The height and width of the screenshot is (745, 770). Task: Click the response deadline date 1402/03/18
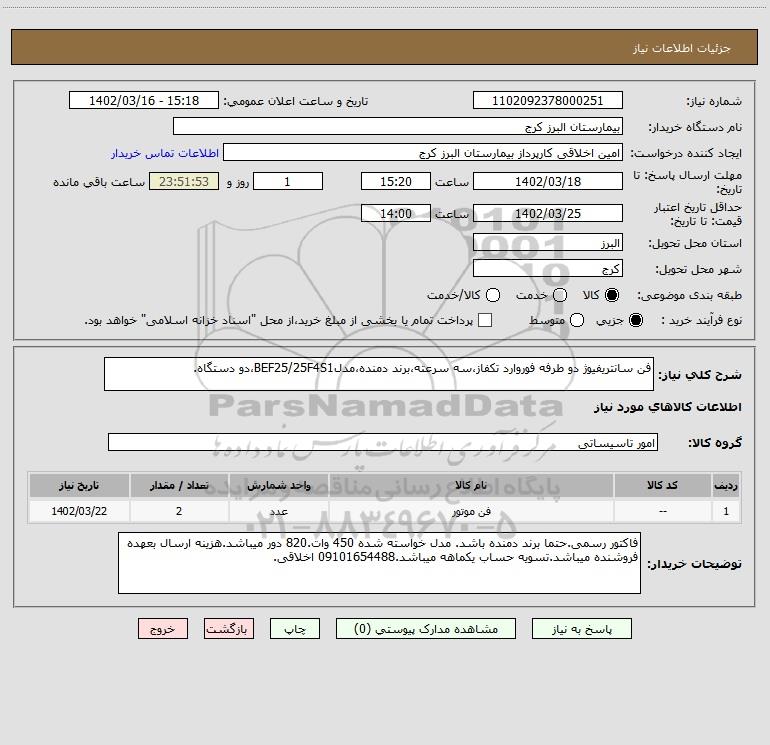pos(548,181)
